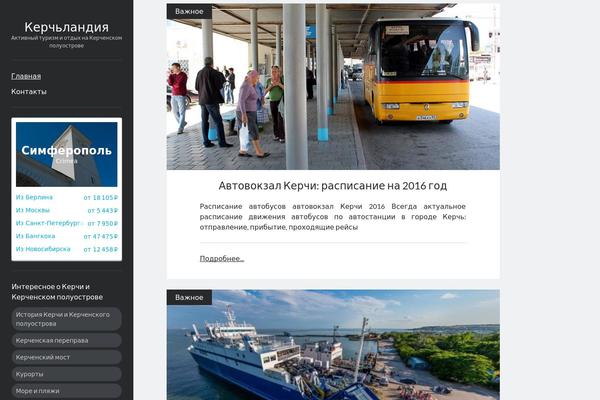Click the от 18 105₽ price
The width and height of the screenshot is (600, 400).
101,198
